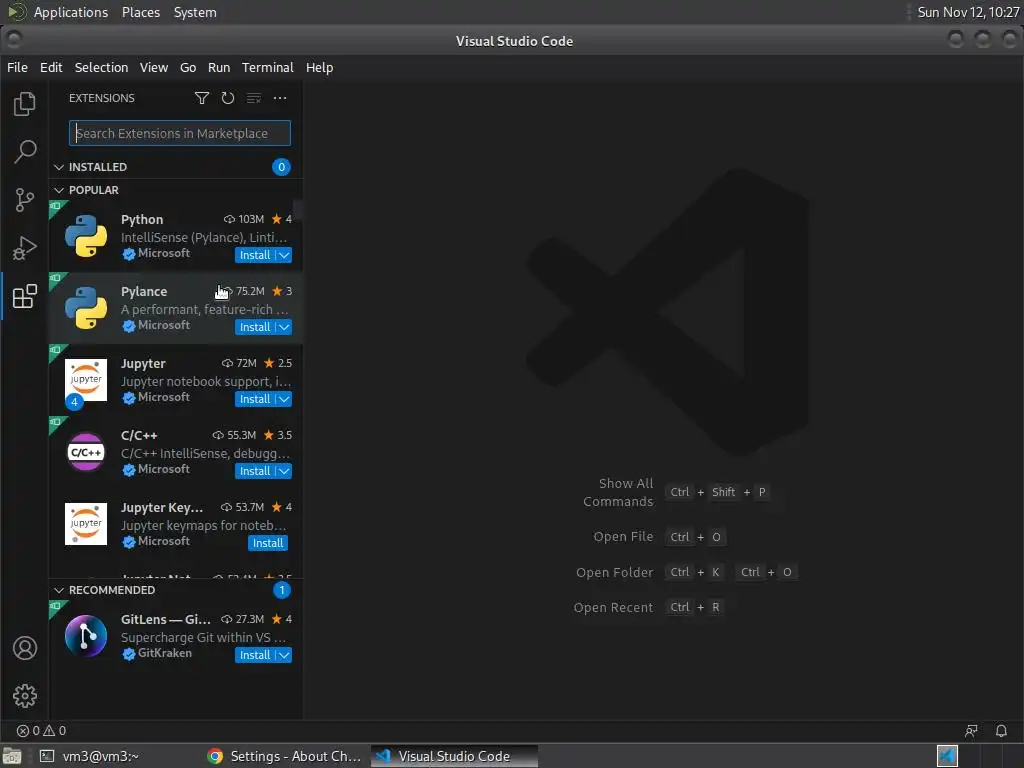
Task: Install the Python extension
Action: coord(255,255)
